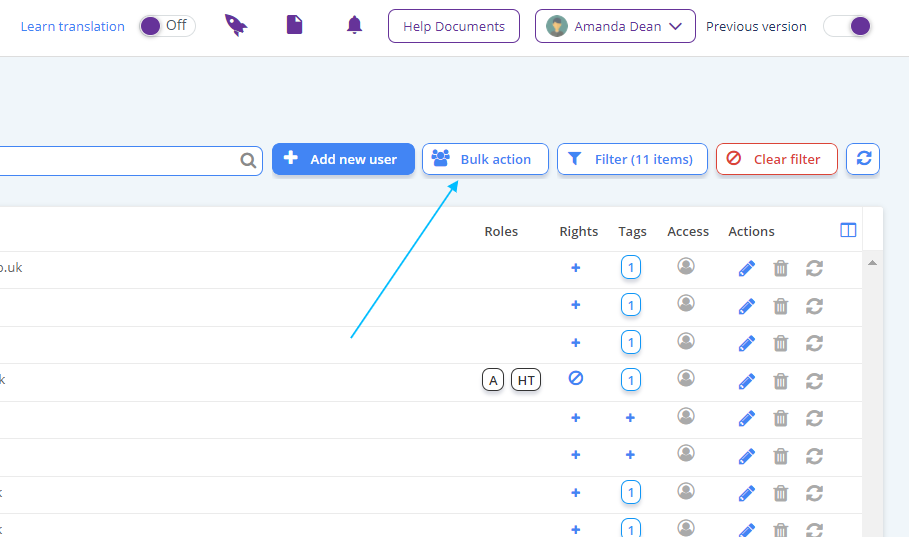The width and height of the screenshot is (909, 537).
Task: Click the Actions column header
Action: click(751, 231)
